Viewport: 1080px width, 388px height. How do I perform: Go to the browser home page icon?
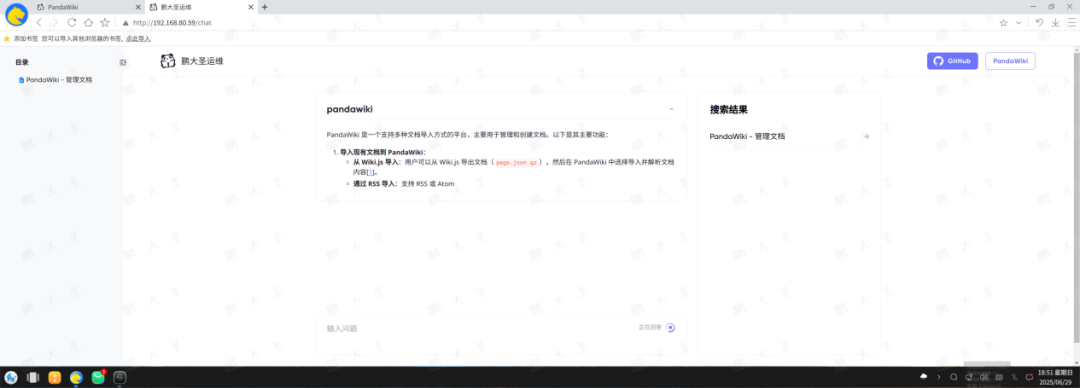click(x=88, y=23)
